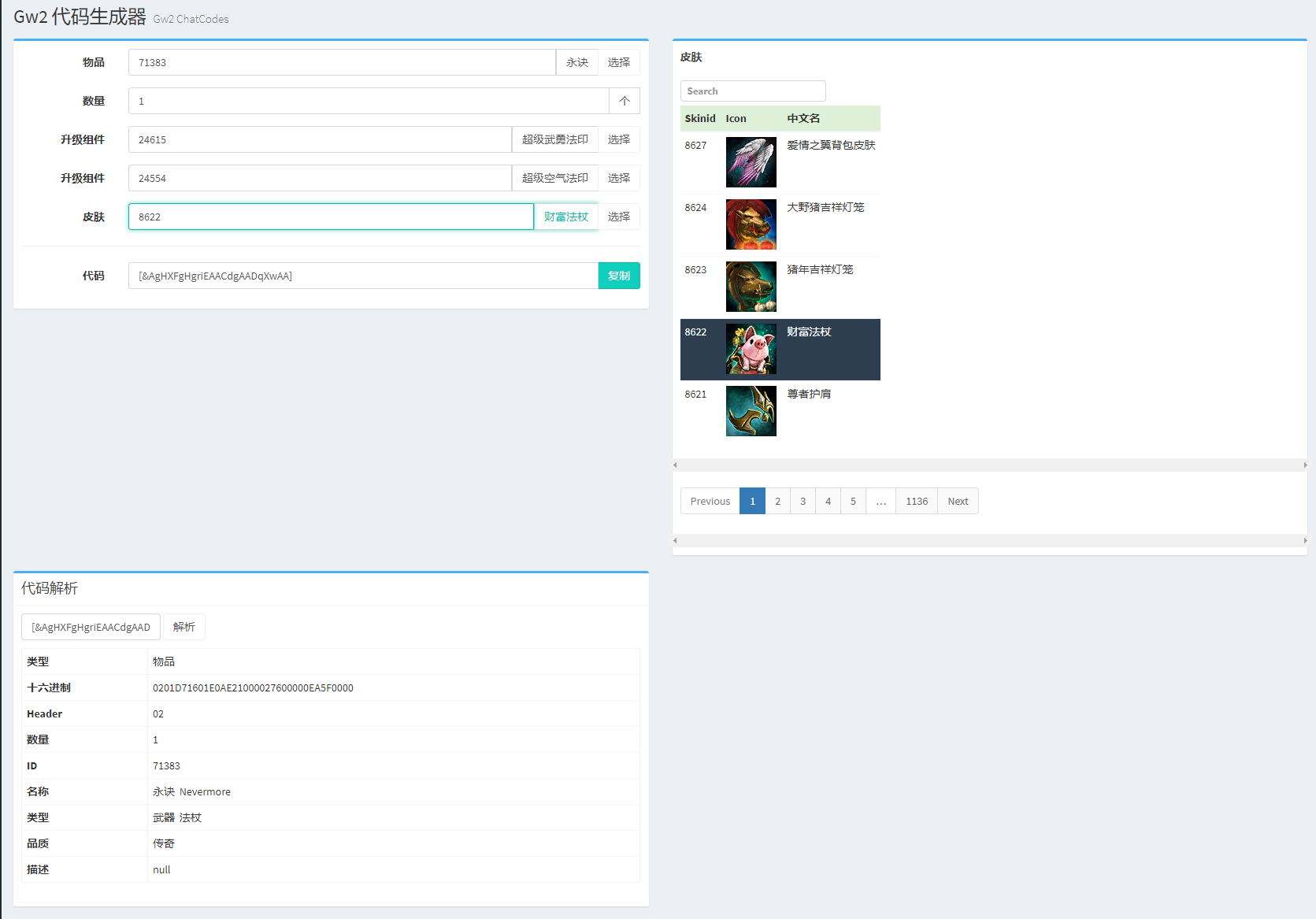Click the 财富法杖 label beside the skin field
Image resolution: width=1316 pixels, height=919 pixels.
(566, 217)
